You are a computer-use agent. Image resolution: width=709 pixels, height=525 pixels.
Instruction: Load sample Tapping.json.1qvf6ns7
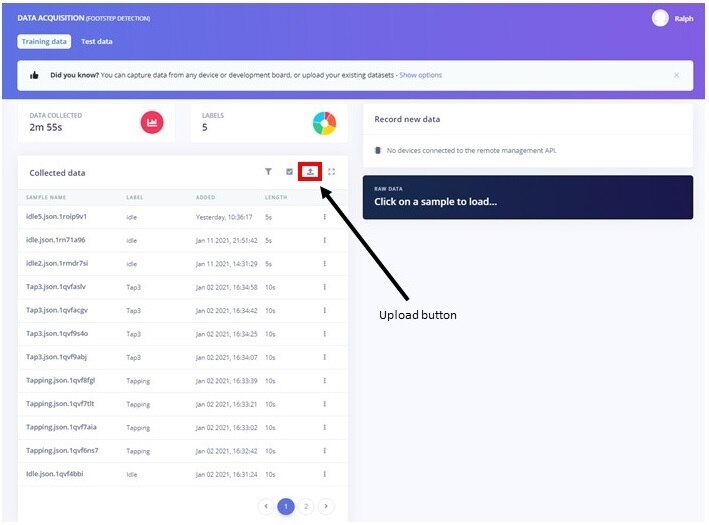tap(62, 451)
